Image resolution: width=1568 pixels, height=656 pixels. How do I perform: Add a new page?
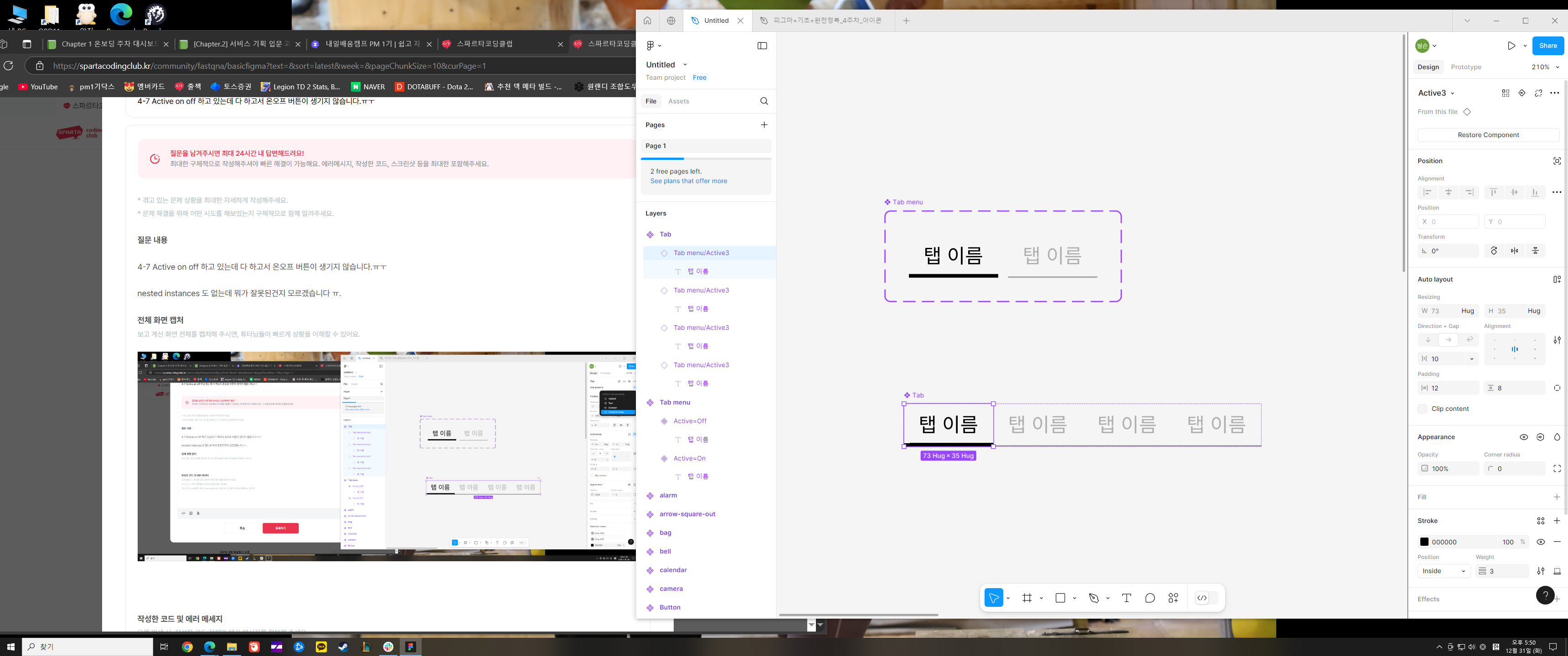click(764, 125)
